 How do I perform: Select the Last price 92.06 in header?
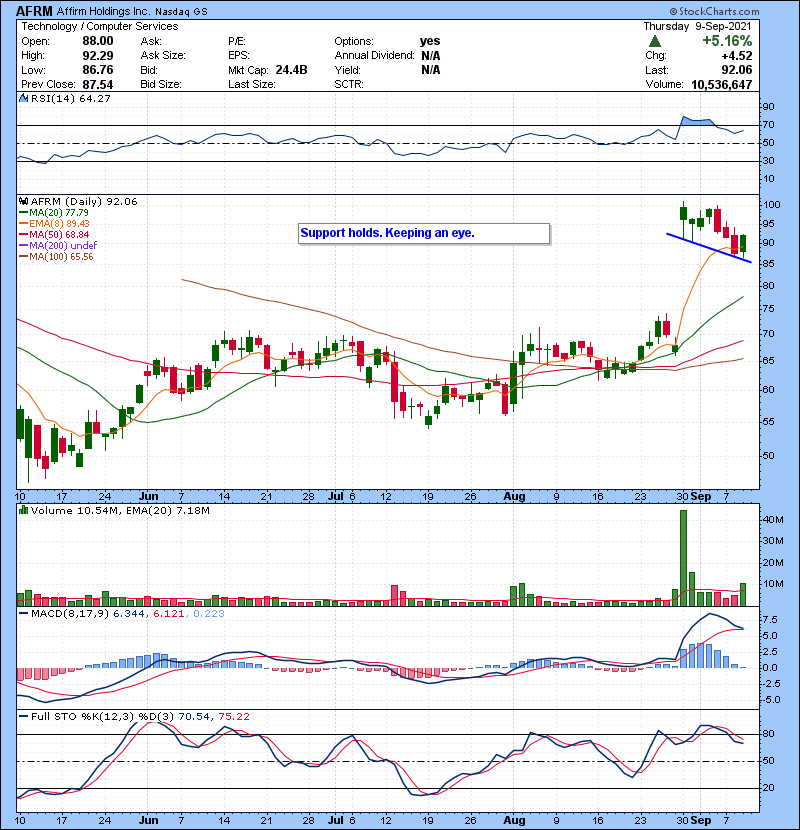[x=736, y=70]
